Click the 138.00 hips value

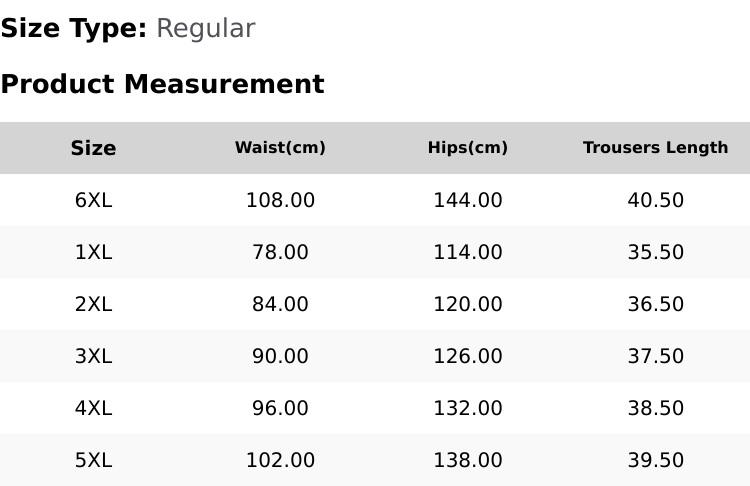[468, 461]
